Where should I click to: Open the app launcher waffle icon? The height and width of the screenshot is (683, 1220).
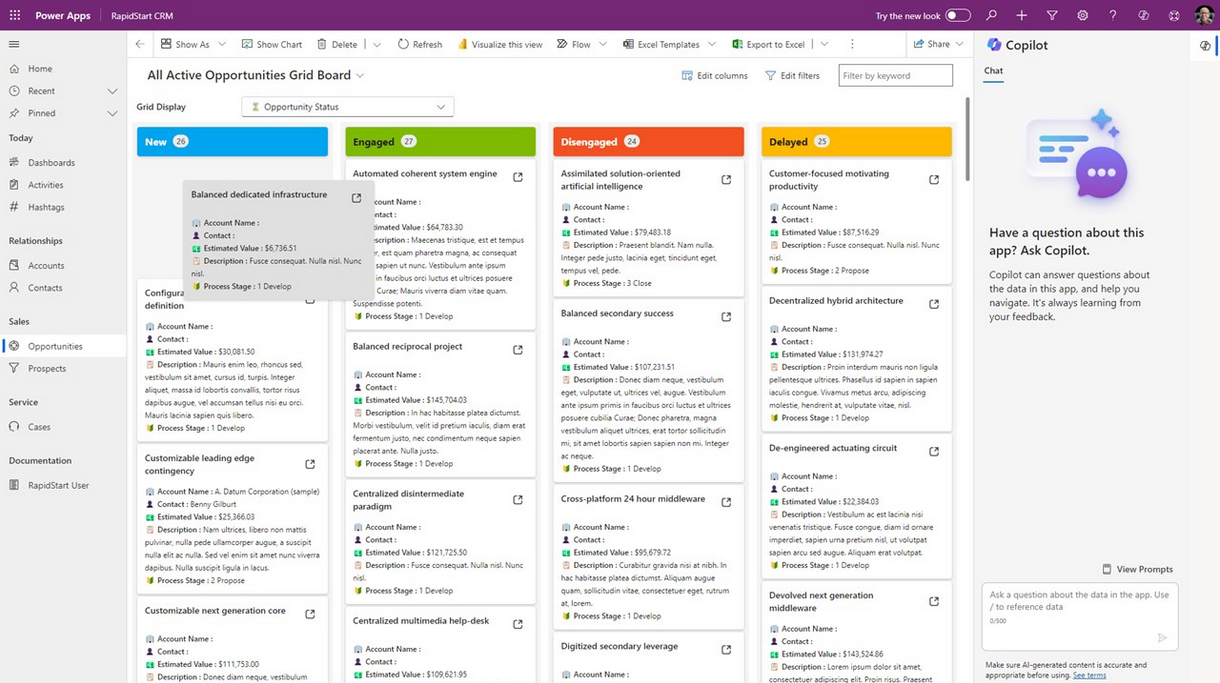tap(14, 16)
